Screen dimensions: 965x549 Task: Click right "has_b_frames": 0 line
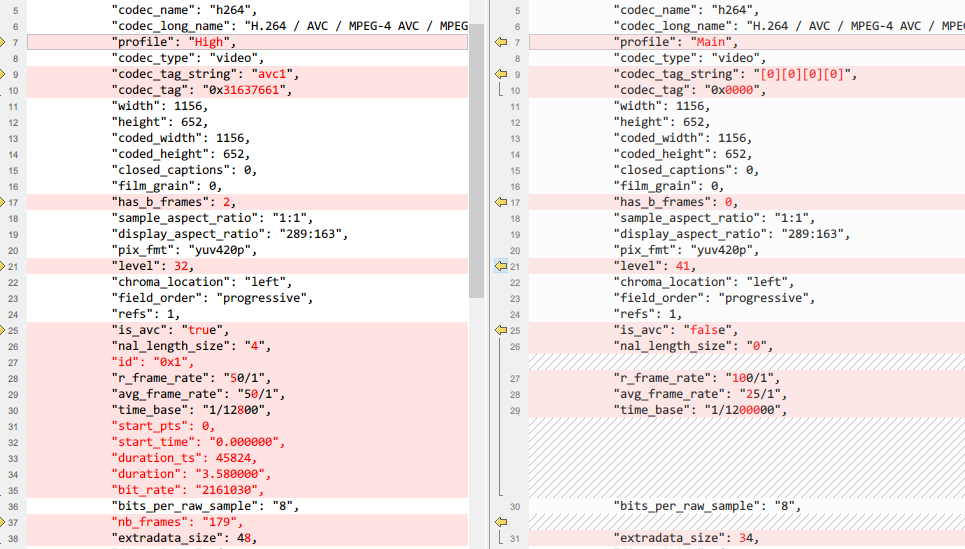point(747,202)
